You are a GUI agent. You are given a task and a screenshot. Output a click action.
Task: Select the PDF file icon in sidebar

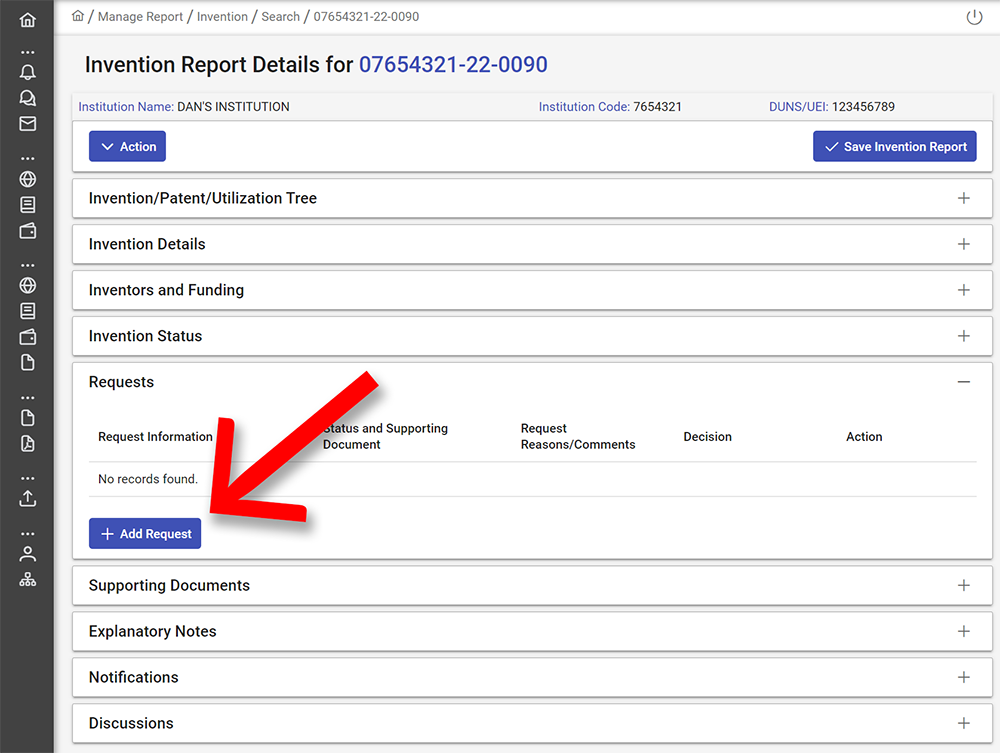tap(27, 444)
